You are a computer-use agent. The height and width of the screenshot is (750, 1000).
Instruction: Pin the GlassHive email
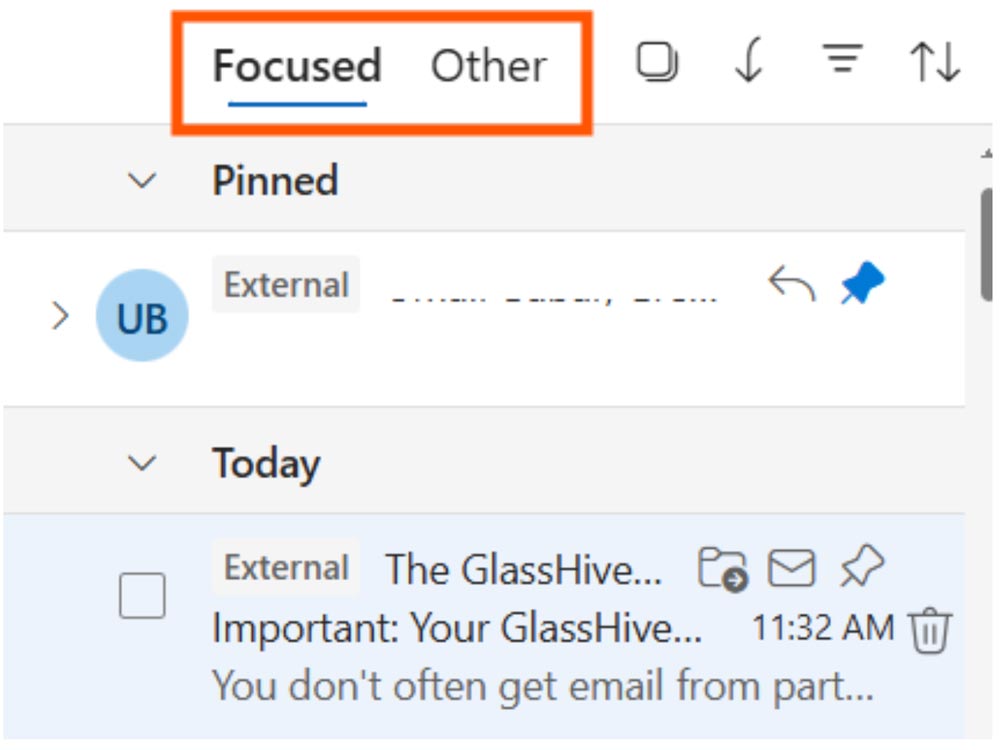pyautogui.click(x=862, y=570)
